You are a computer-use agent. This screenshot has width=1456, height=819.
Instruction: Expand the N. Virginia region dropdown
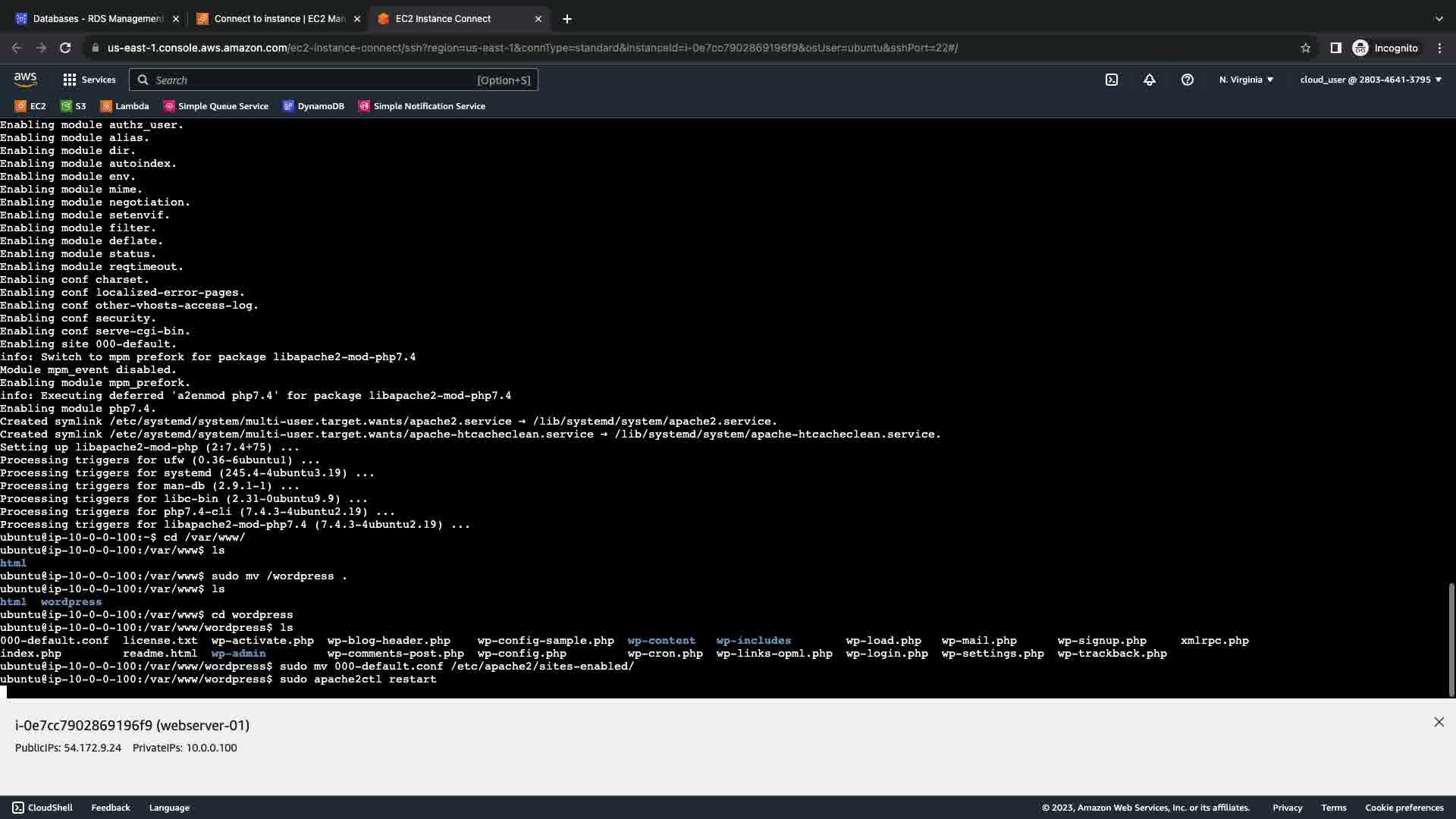1246,80
